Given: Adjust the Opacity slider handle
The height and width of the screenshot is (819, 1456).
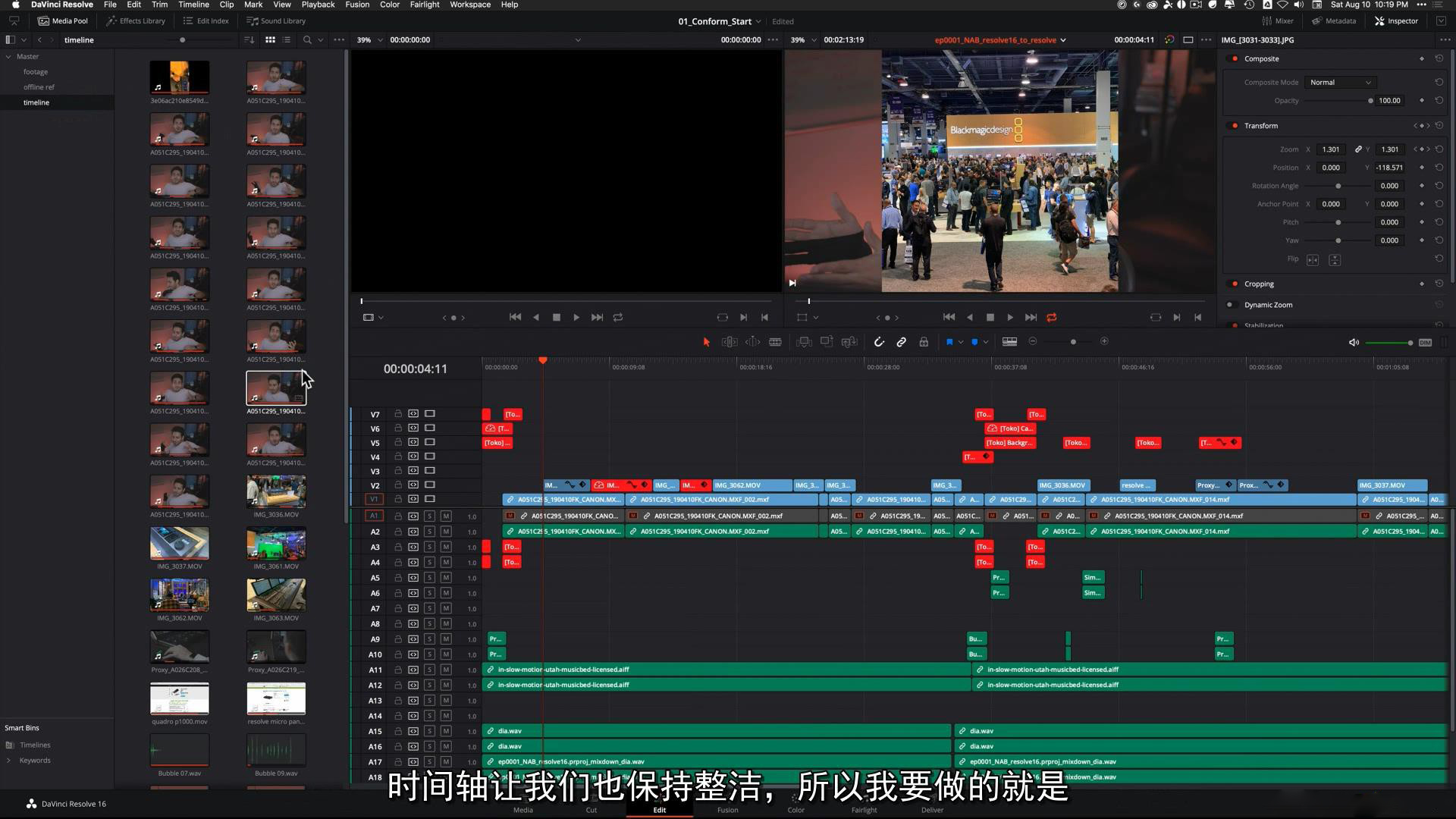Looking at the screenshot, I should [x=1370, y=101].
